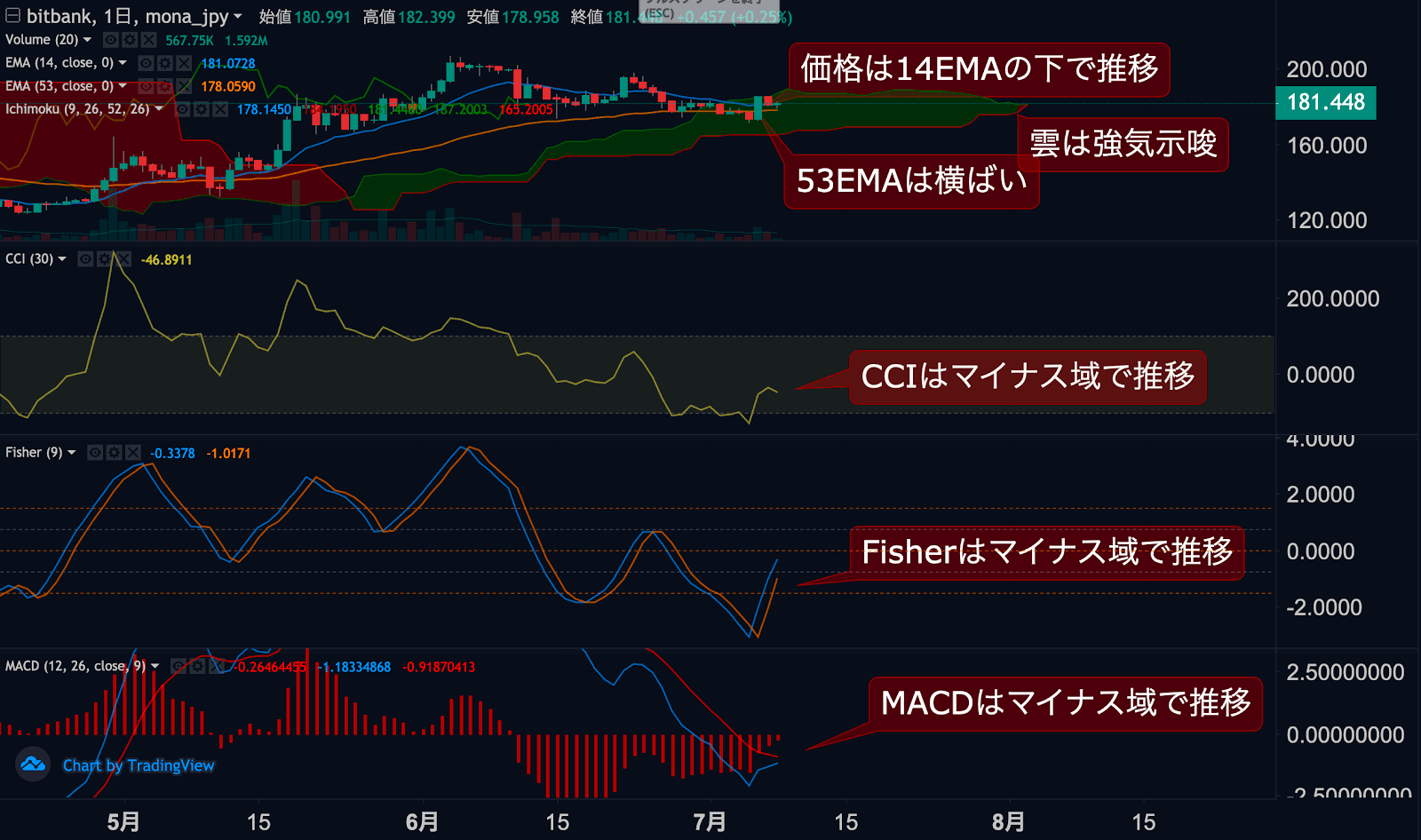Click the TradingView cloud logo icon

click(33, 765)
